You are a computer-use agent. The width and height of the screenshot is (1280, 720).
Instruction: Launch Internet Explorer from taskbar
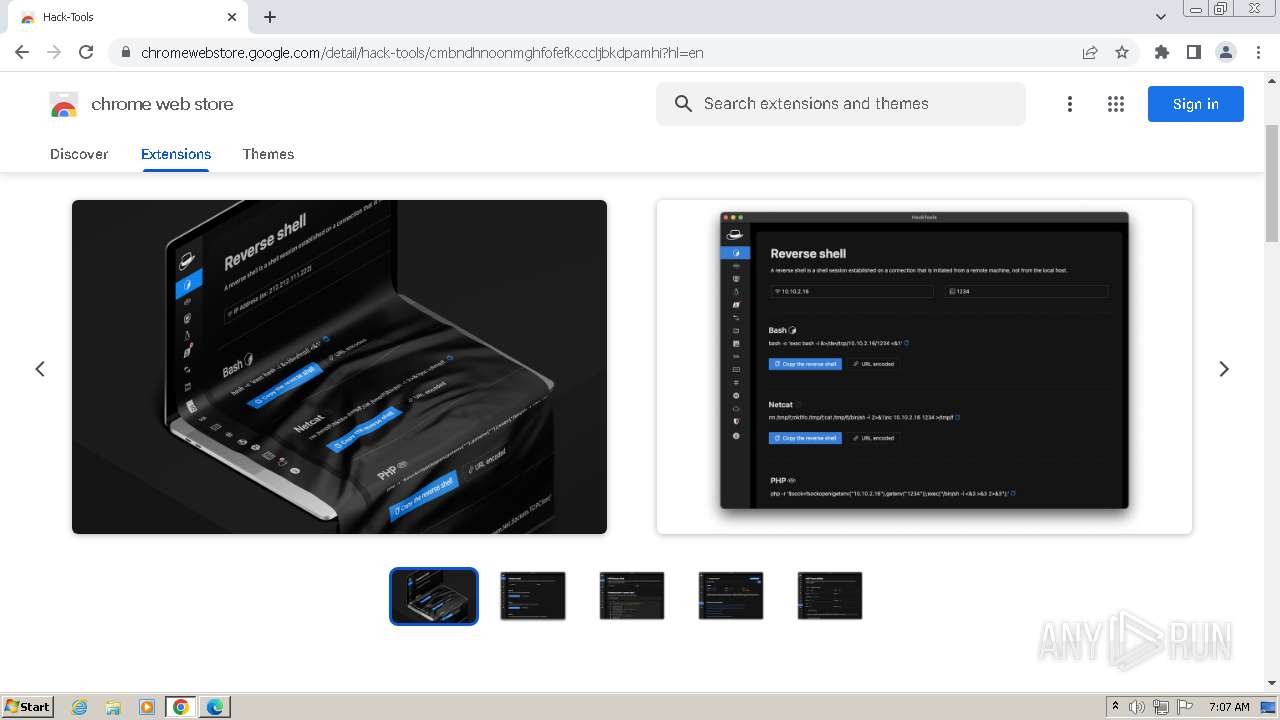tap(80, 707)
